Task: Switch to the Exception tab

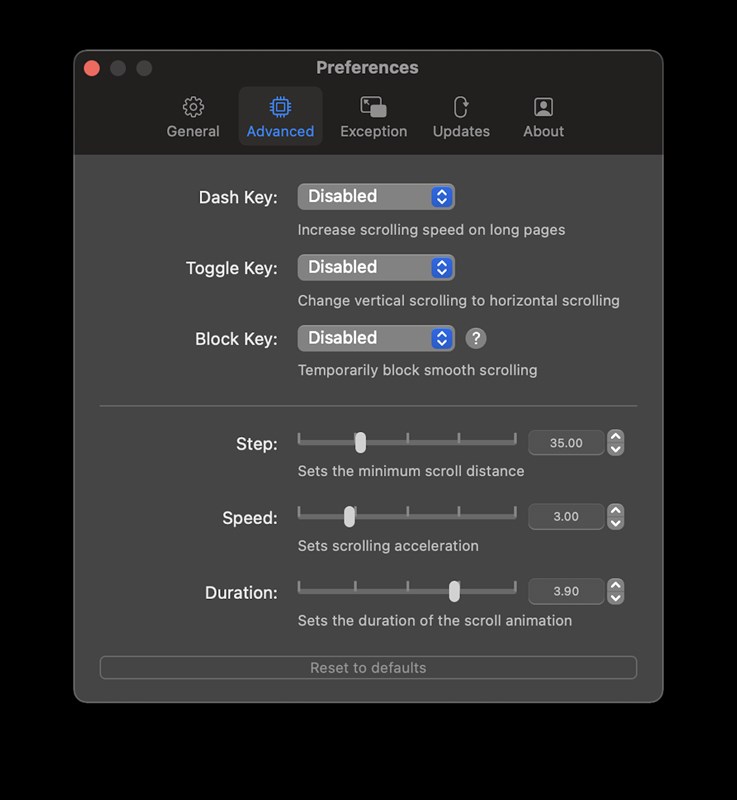Action: [373, 117]
